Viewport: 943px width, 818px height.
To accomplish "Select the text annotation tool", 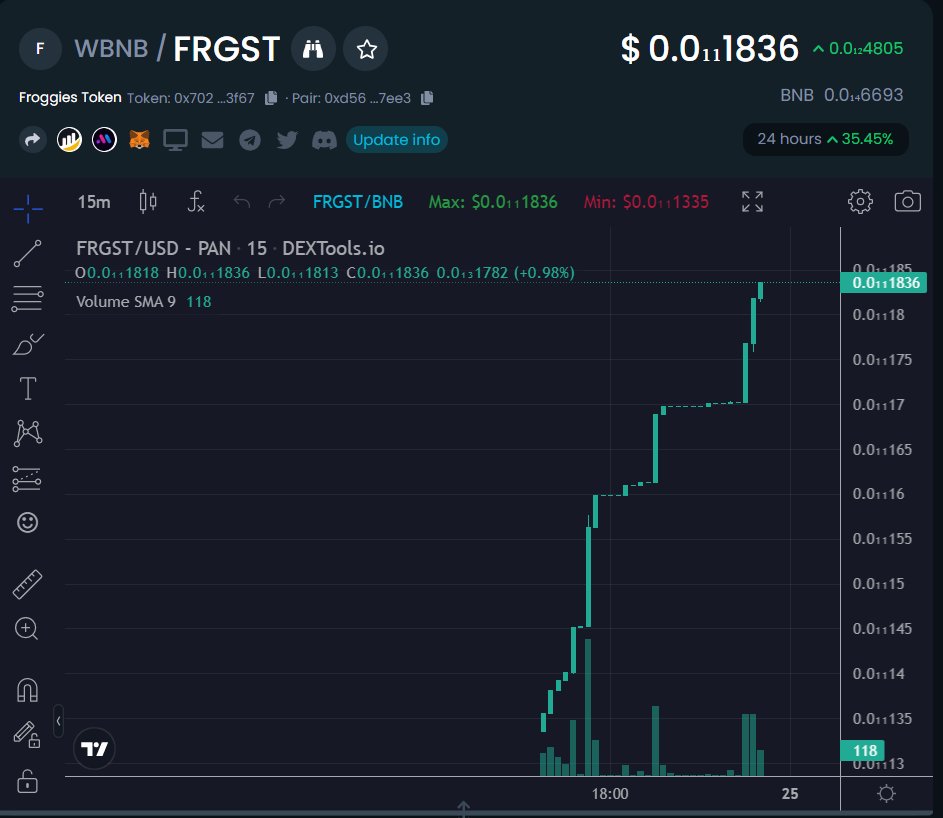I will point(28,388).
